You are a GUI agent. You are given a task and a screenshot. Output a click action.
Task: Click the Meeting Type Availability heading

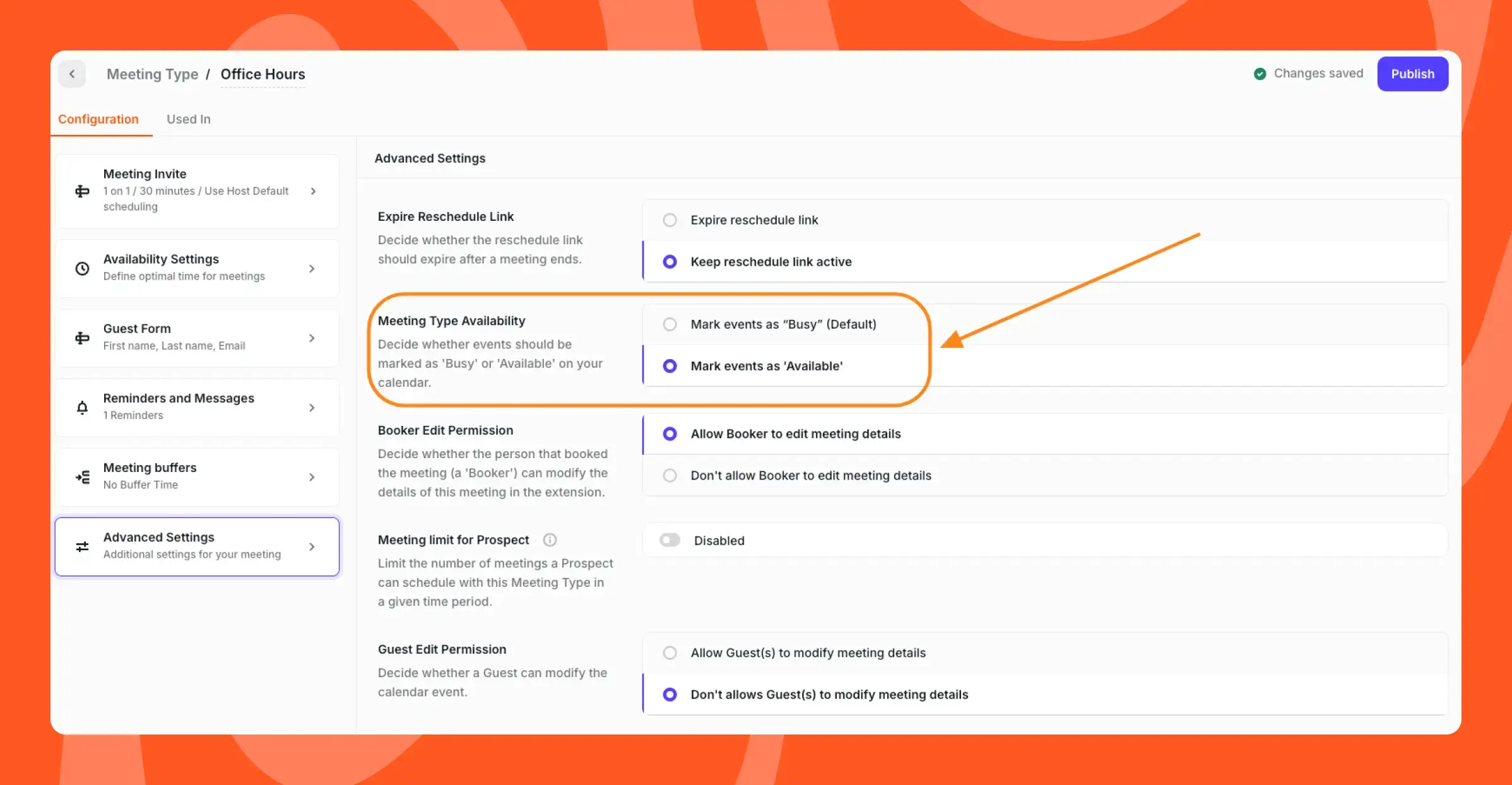451,321
